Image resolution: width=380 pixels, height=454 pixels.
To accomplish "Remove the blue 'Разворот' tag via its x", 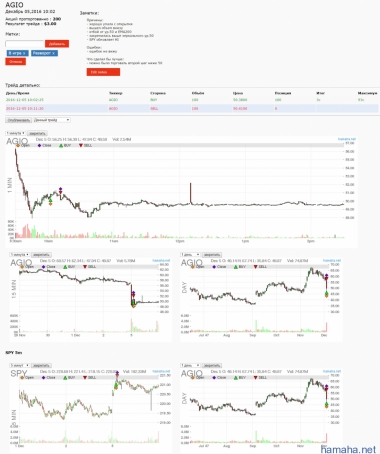I will [53, 53].
